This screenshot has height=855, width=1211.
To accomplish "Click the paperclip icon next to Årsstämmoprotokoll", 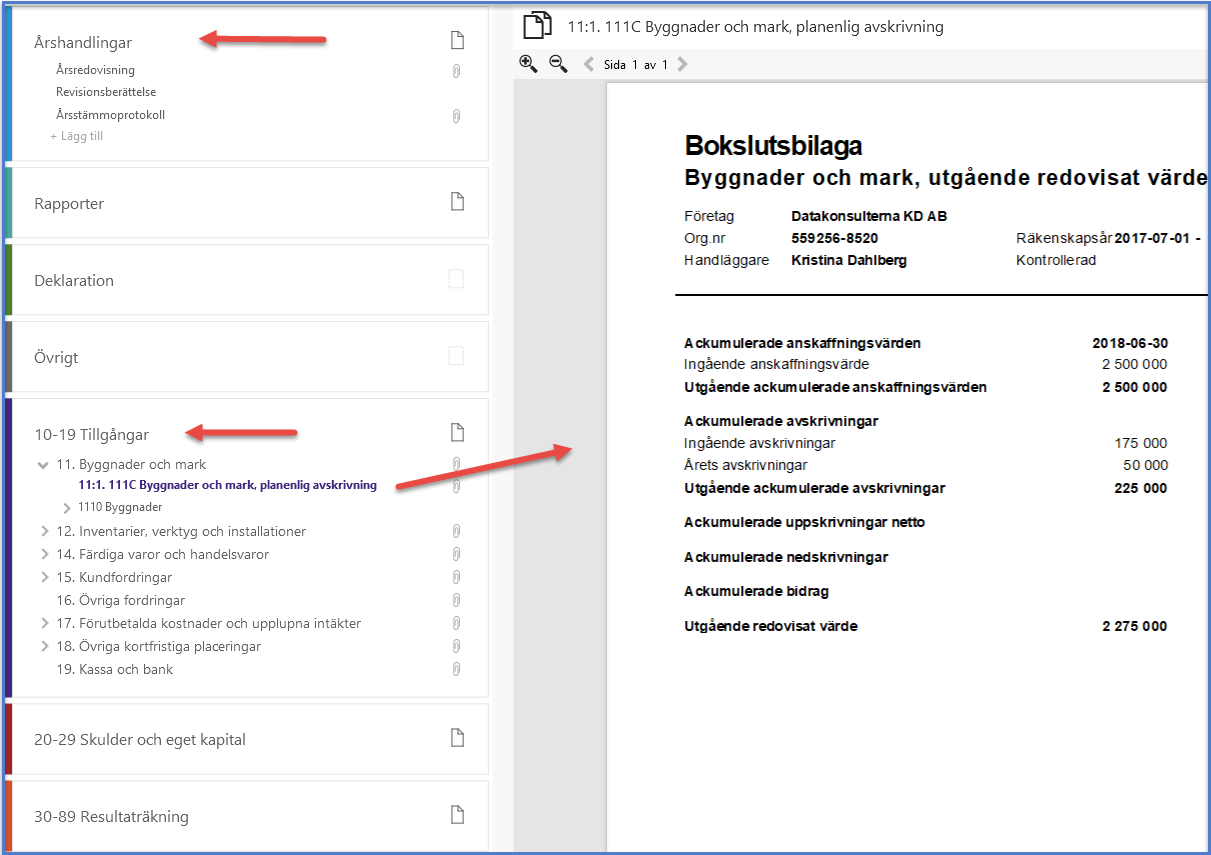I will click(456, 116).
